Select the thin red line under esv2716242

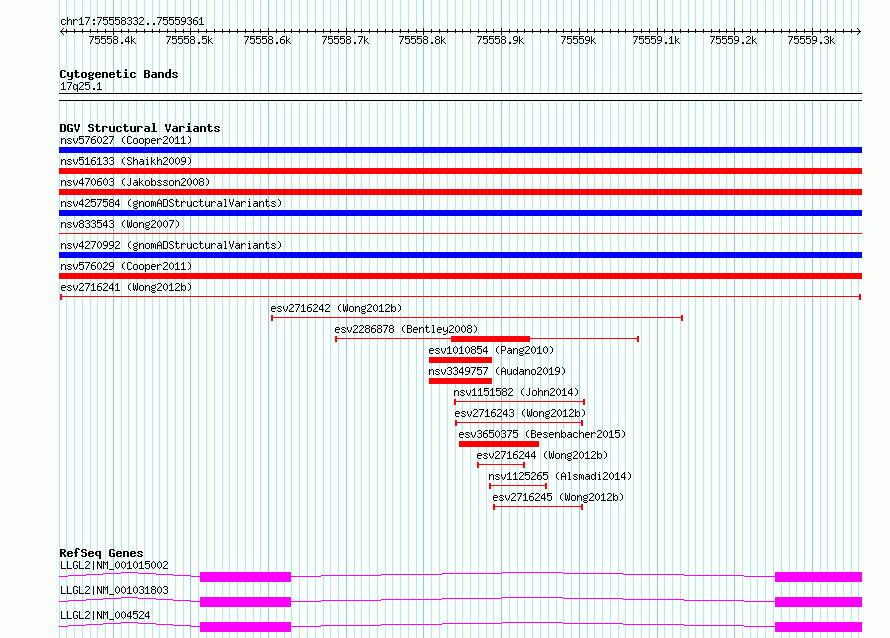click(x=477, y=318)
